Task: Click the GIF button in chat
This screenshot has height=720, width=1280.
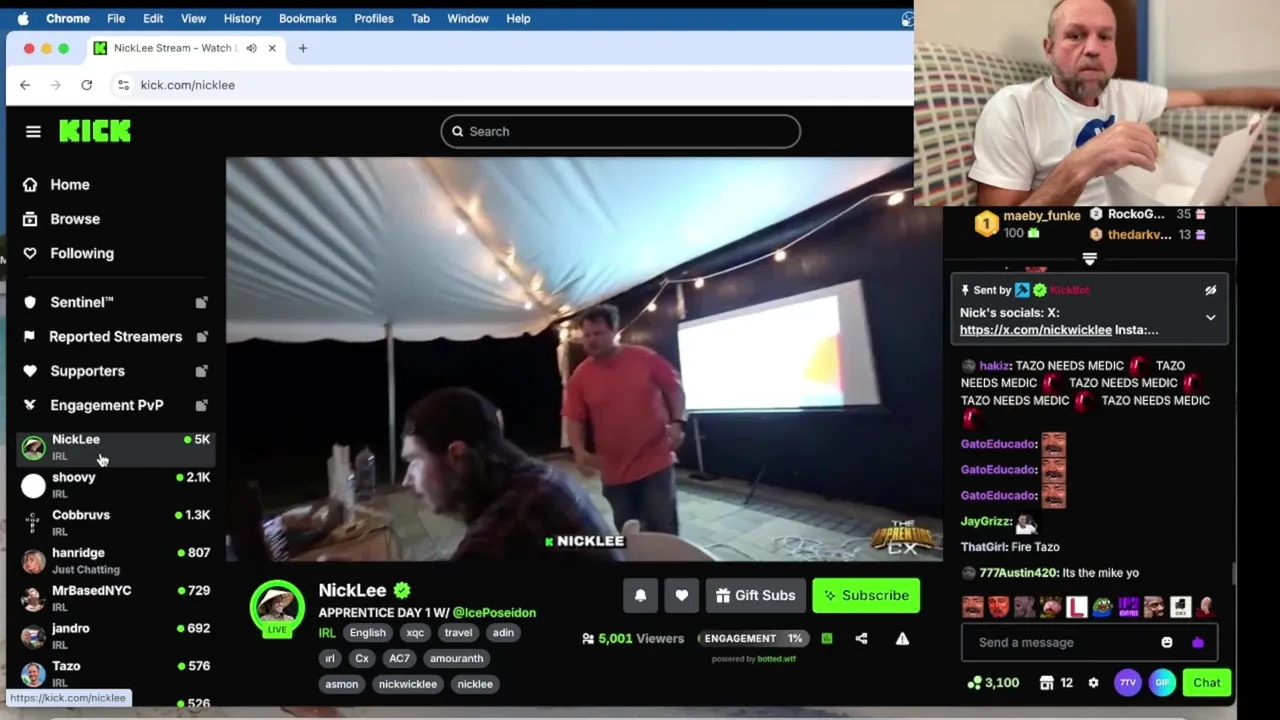Action: (x=1162, y=683)
